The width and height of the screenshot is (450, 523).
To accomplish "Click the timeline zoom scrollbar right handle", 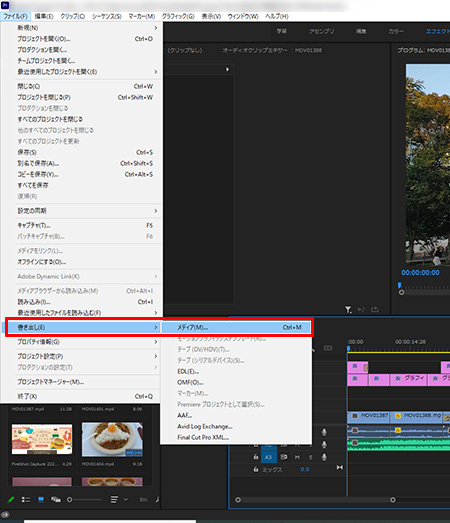I will 393,500.
